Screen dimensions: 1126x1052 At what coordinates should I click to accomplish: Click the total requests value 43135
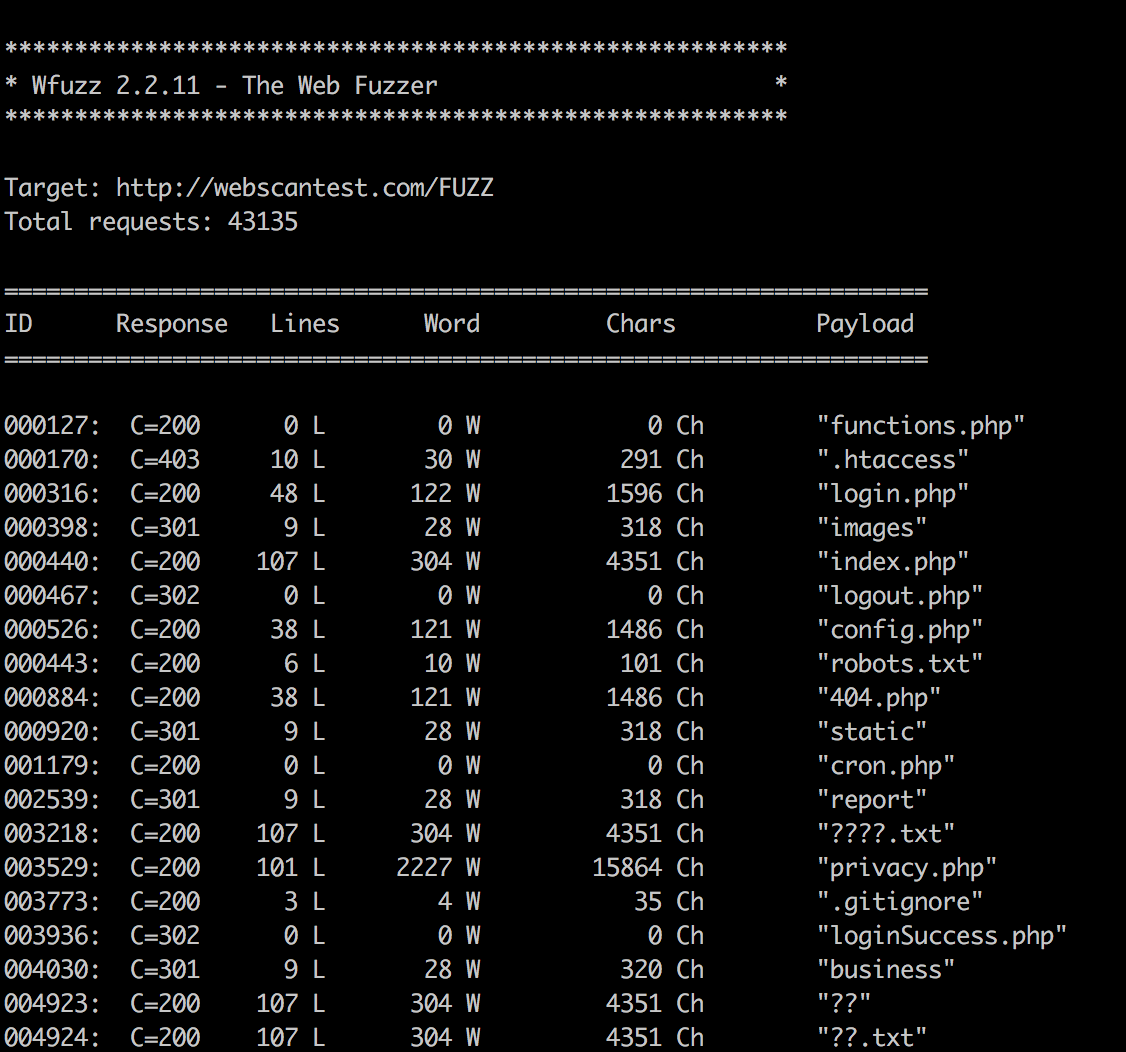coord(263,221)
